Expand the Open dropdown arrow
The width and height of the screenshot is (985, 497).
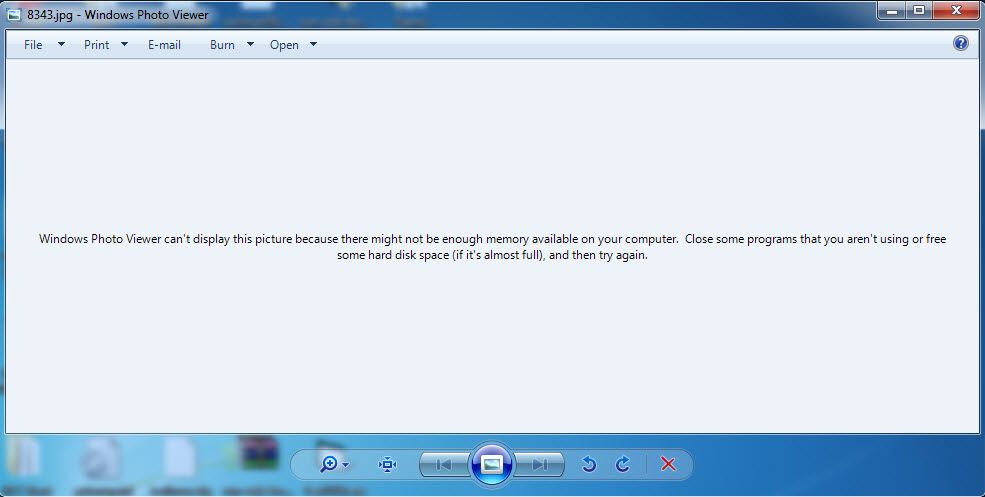pos(313,44)
